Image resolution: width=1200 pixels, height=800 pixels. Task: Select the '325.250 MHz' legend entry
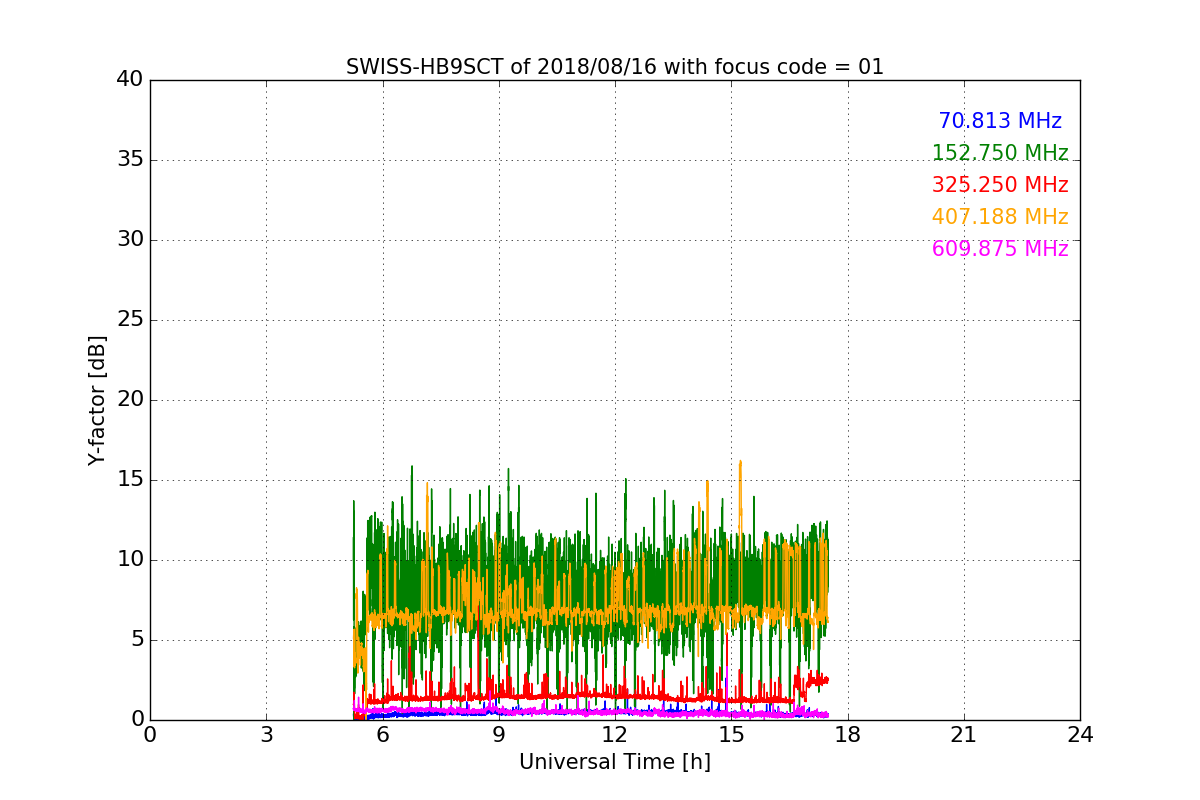click(1000, 185)
